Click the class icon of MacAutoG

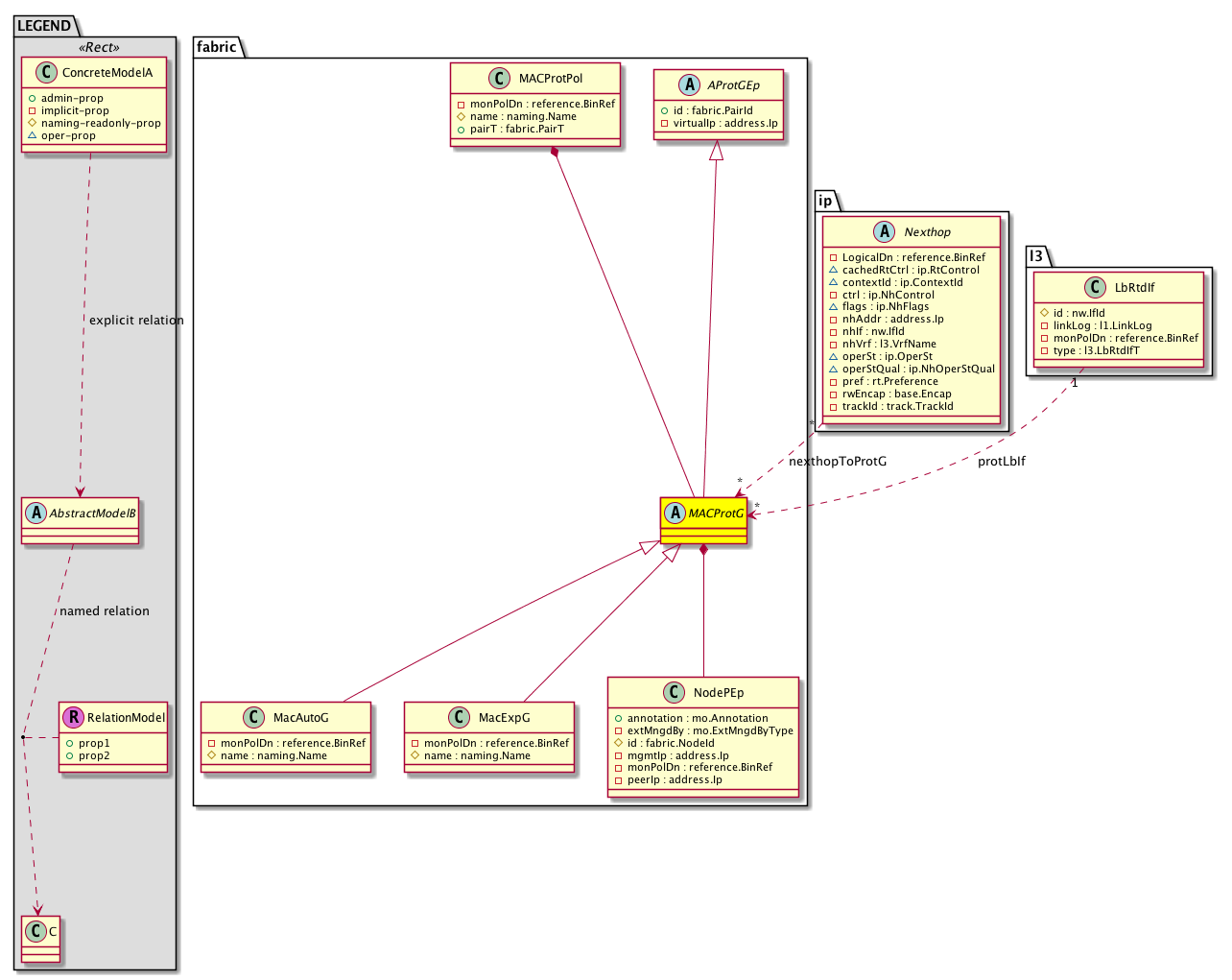coord(254,718)
